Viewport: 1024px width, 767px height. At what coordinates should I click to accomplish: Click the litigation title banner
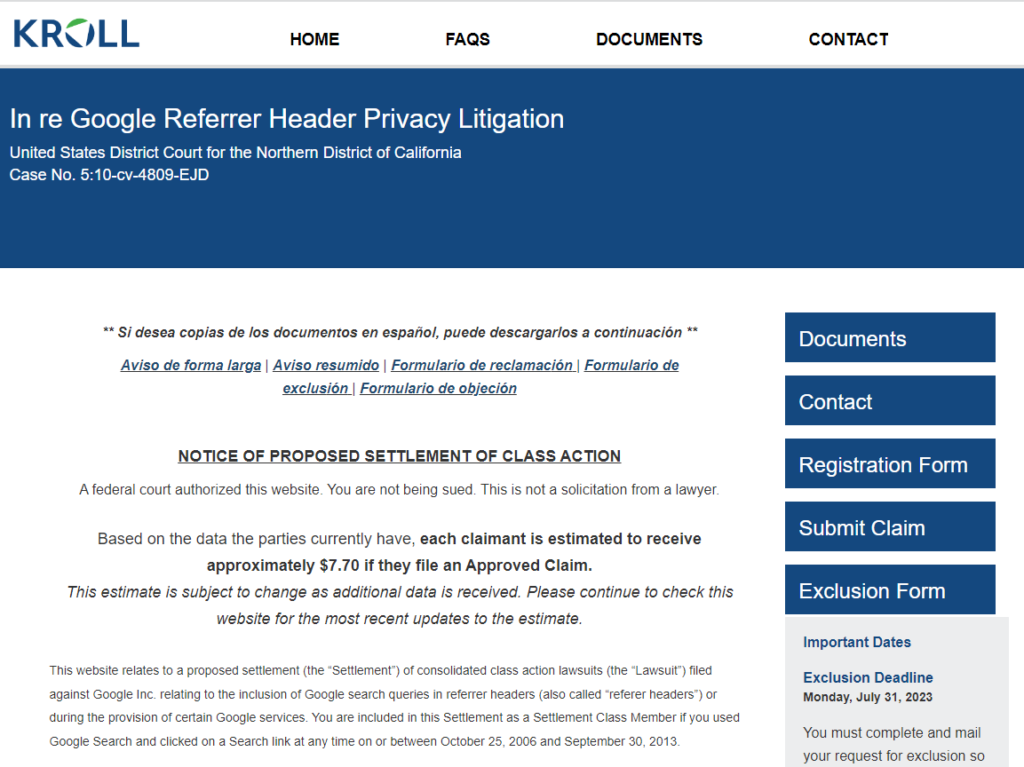pyautogui.click(x=286, y=118)
